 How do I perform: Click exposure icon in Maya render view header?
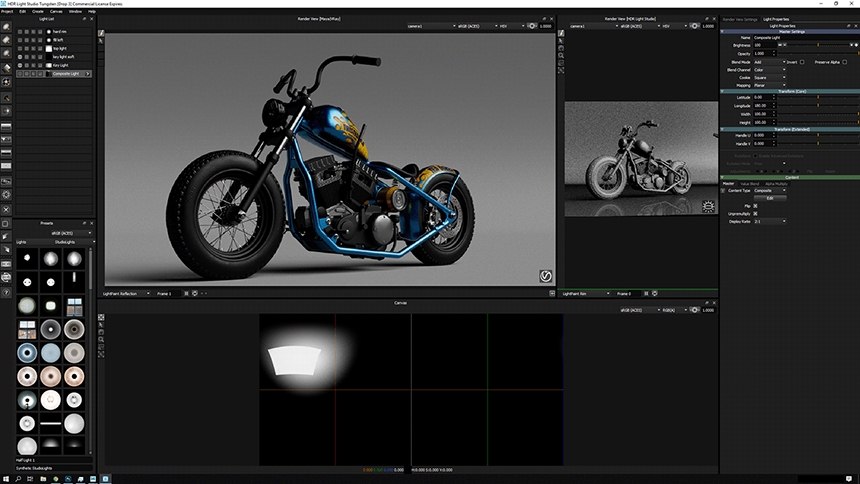[531, 26]
